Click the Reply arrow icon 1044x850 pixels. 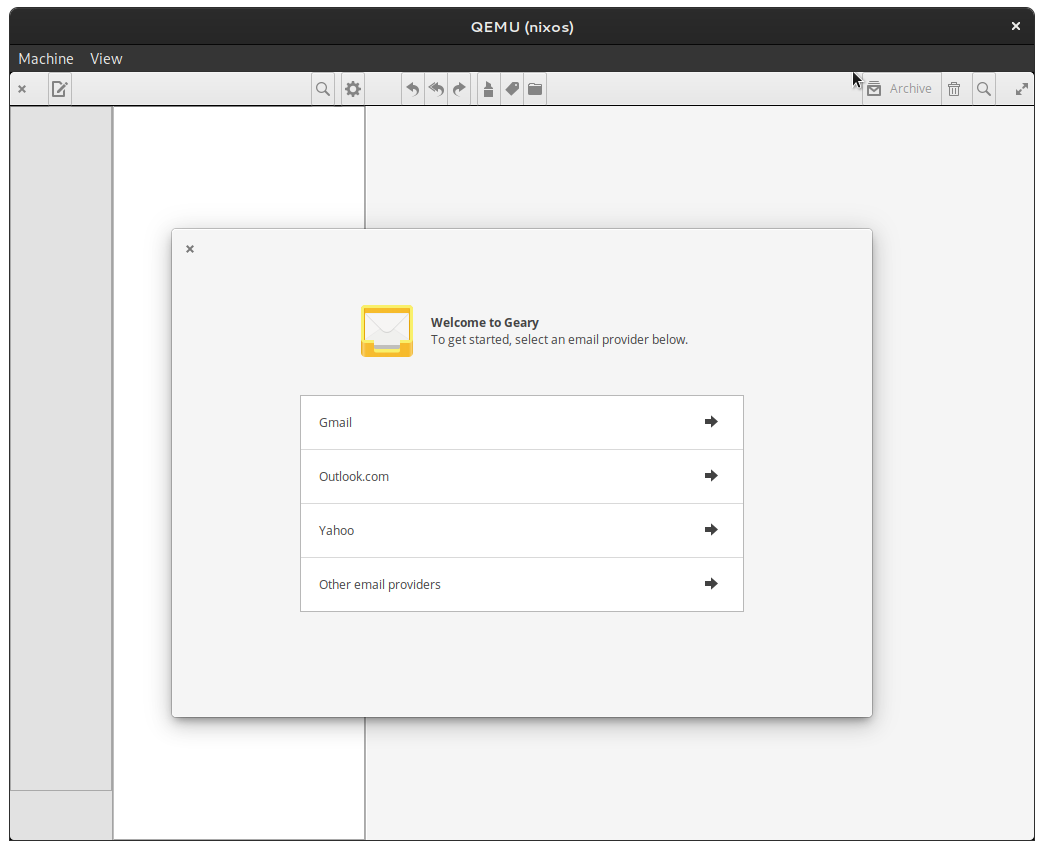point(413,89)
